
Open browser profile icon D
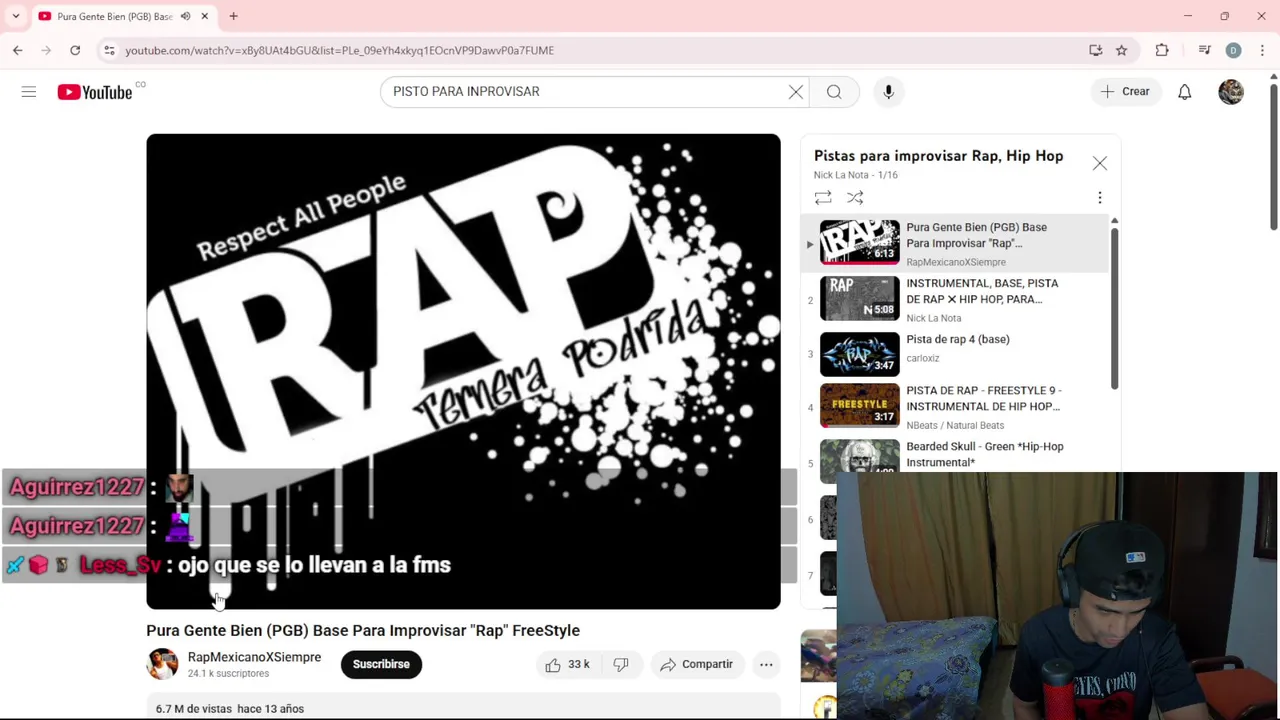1233,50
